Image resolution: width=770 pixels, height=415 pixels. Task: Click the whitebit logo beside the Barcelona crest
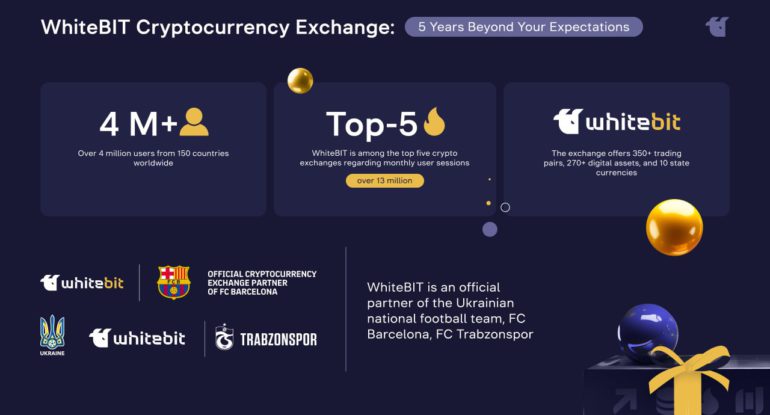(x=82, y=283)
